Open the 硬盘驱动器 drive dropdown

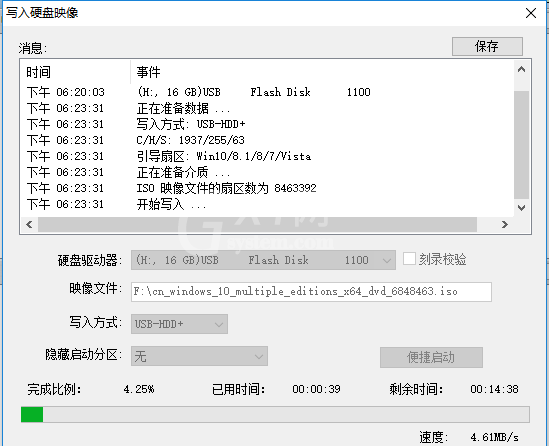point(263,260)
